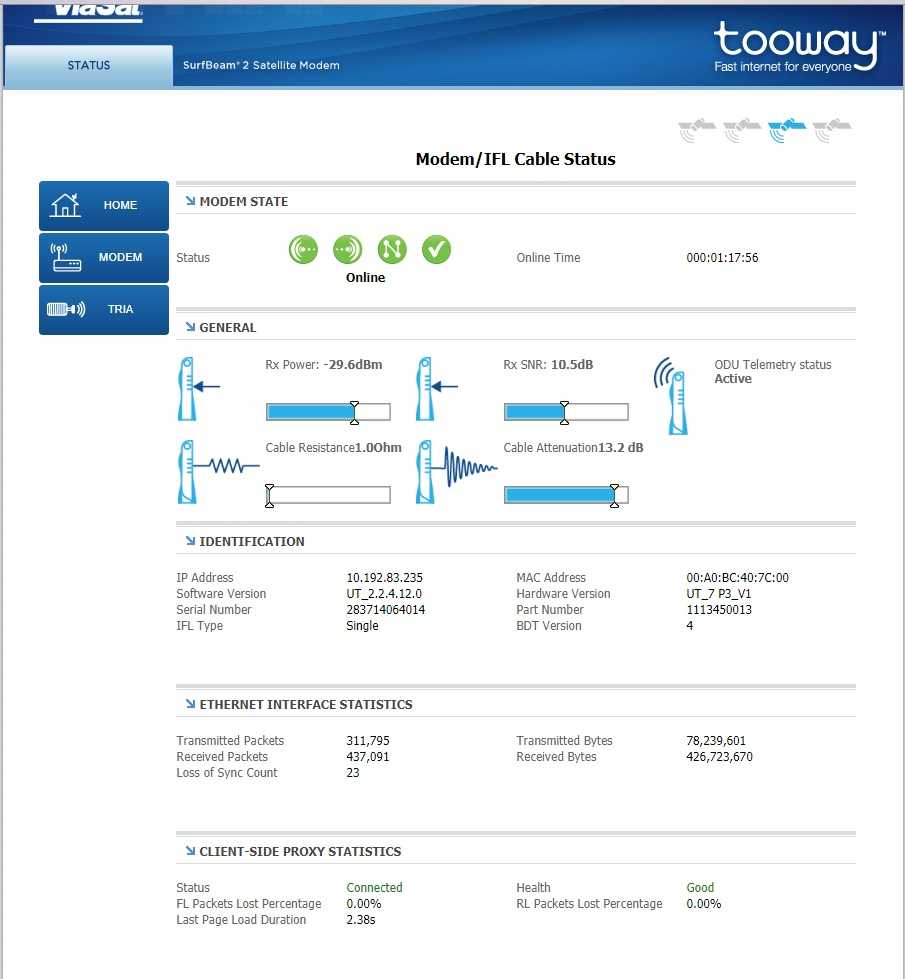Collapse the Ethernet Interface Statistics section
The width and height of the screenshot is (905, 979).
coord(189,704)
